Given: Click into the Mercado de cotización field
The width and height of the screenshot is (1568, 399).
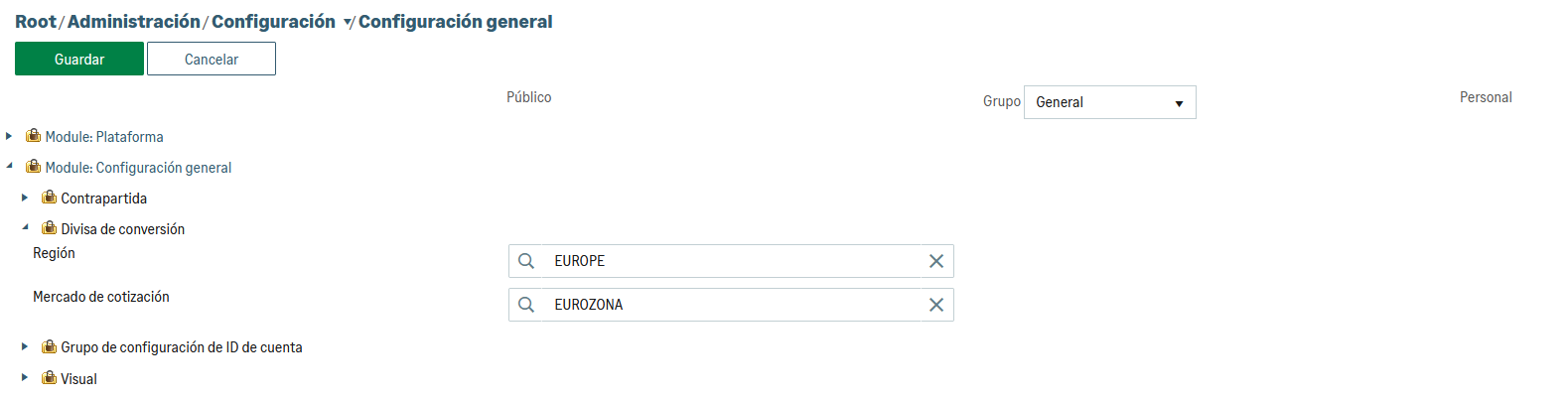Looking at the screenshot, I should 730,305.
